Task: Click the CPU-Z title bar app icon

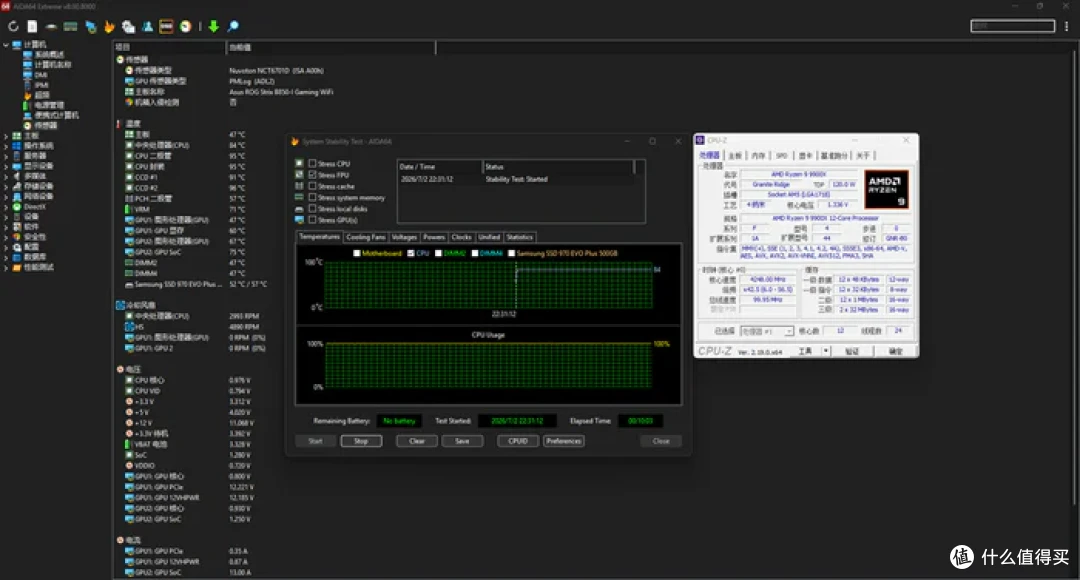Action: (700, 140)
